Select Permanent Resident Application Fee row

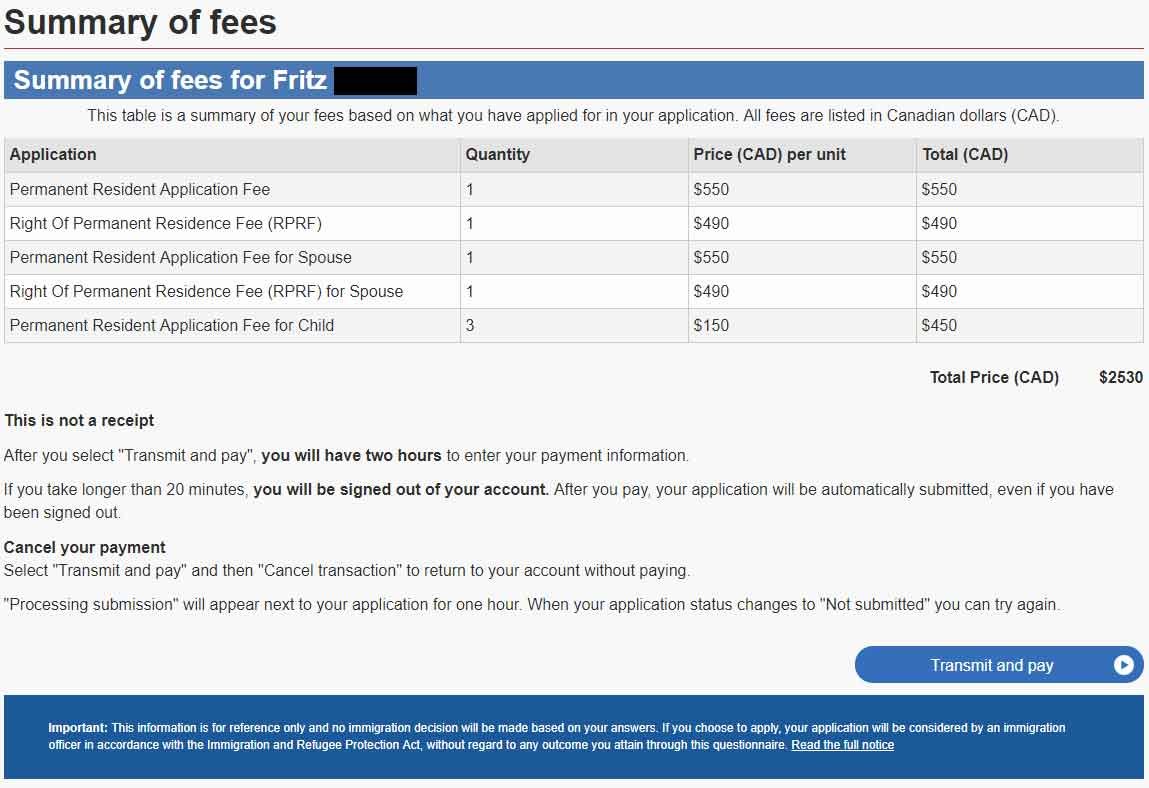click(x=574, y=189)
